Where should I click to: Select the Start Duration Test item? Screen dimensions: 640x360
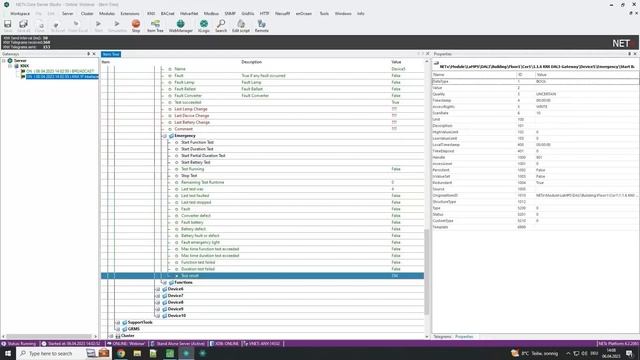(197, 149)
